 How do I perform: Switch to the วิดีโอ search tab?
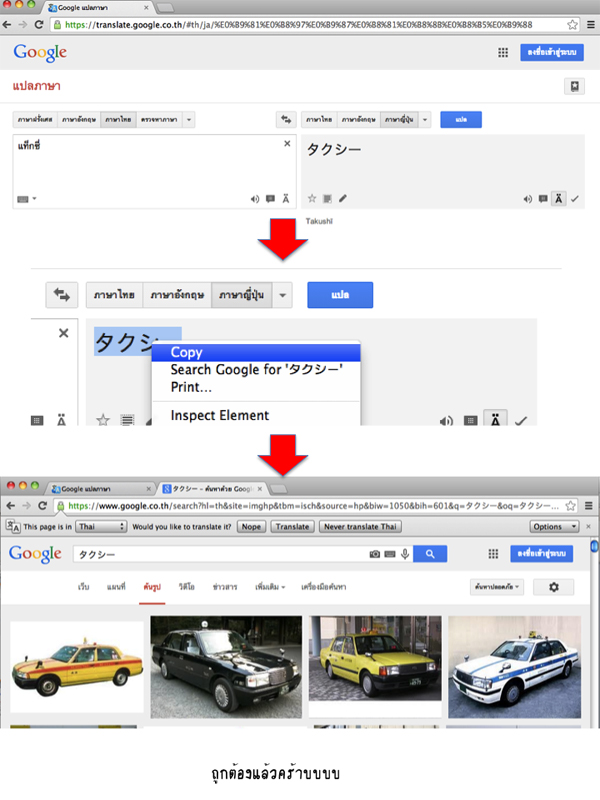click(186, 587)
